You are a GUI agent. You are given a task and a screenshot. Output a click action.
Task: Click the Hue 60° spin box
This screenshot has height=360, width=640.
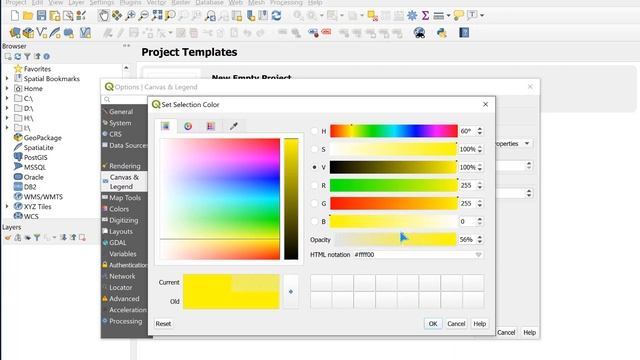(x=471, y=131)
